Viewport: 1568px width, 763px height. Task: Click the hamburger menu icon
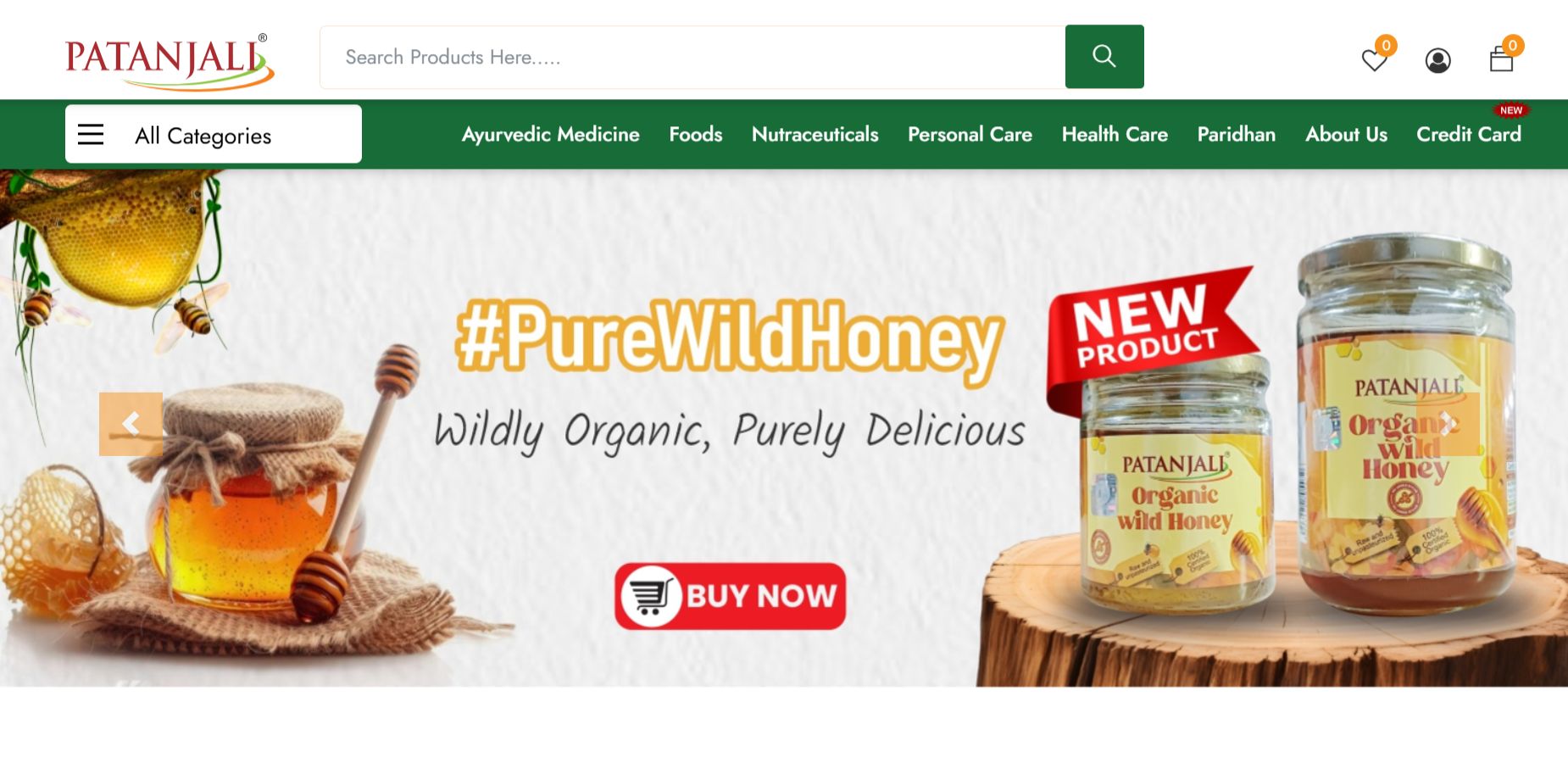coord(91,134)
